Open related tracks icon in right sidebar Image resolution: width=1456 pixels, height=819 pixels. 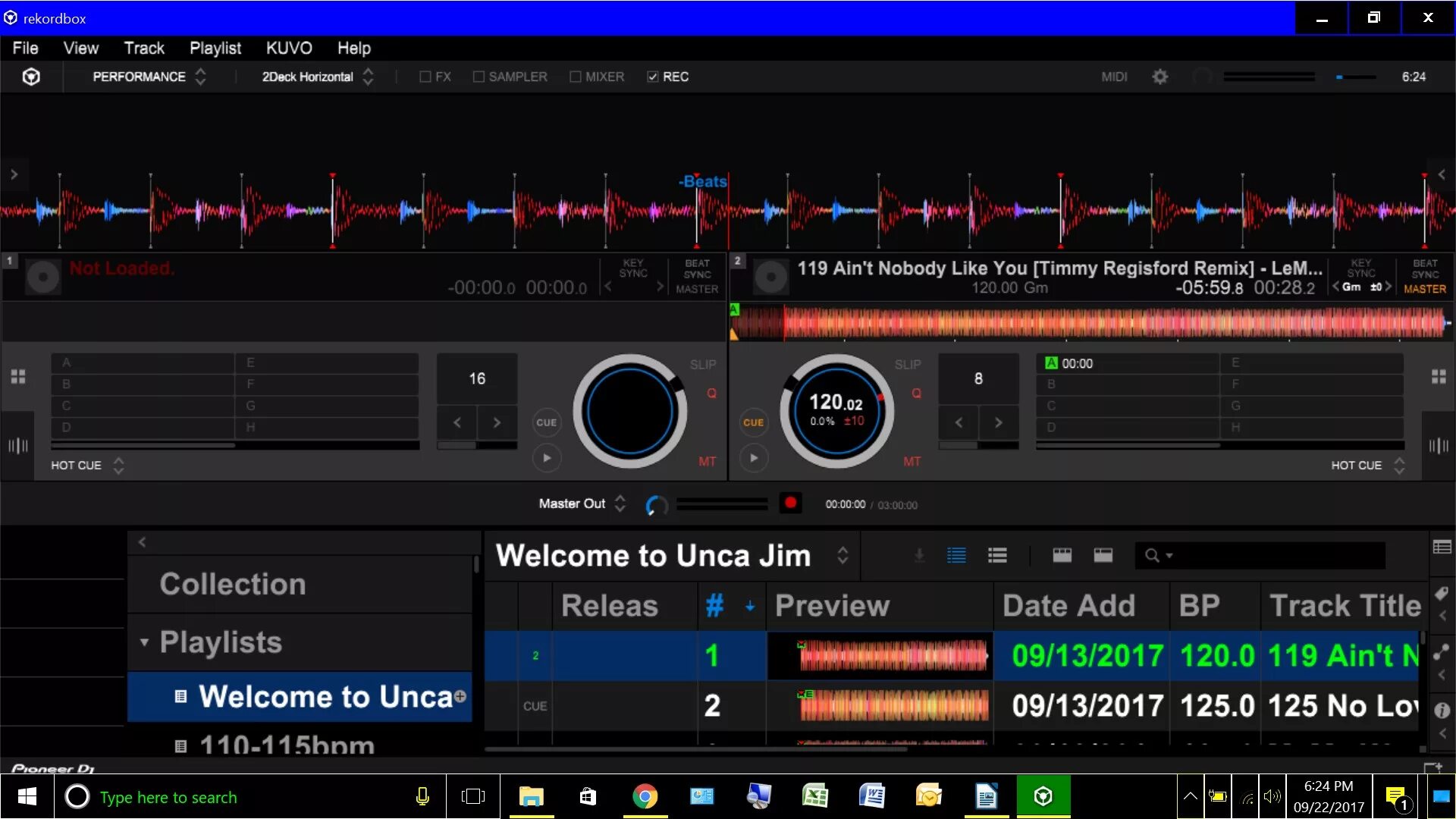[x=1442, y=652]
